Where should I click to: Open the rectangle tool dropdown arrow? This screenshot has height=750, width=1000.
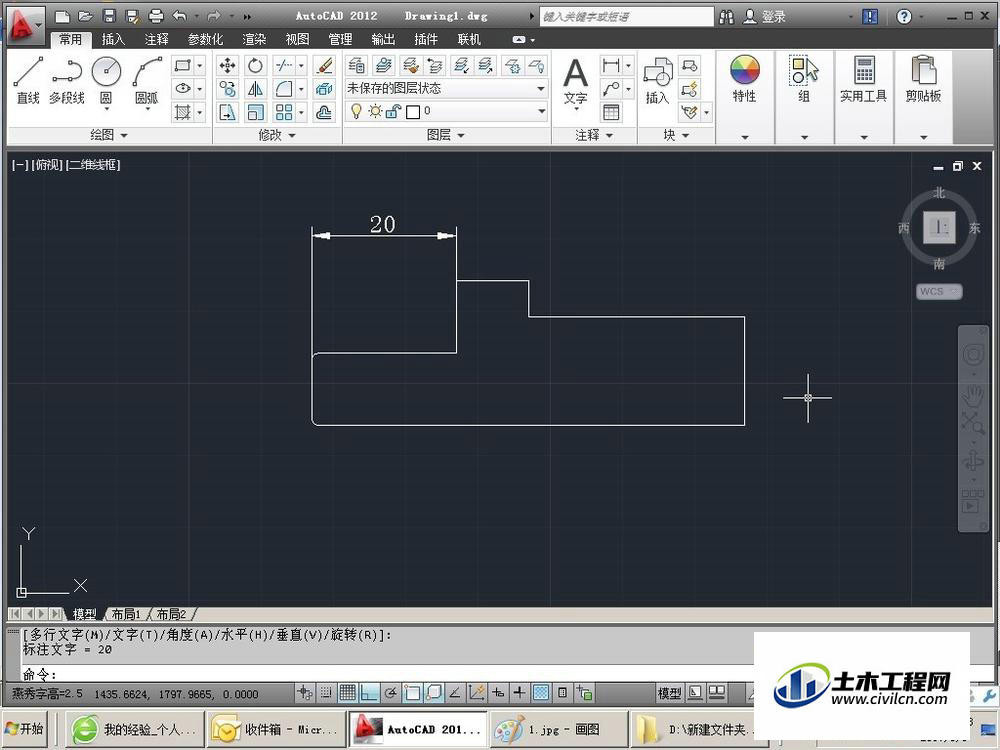(200, 66)
